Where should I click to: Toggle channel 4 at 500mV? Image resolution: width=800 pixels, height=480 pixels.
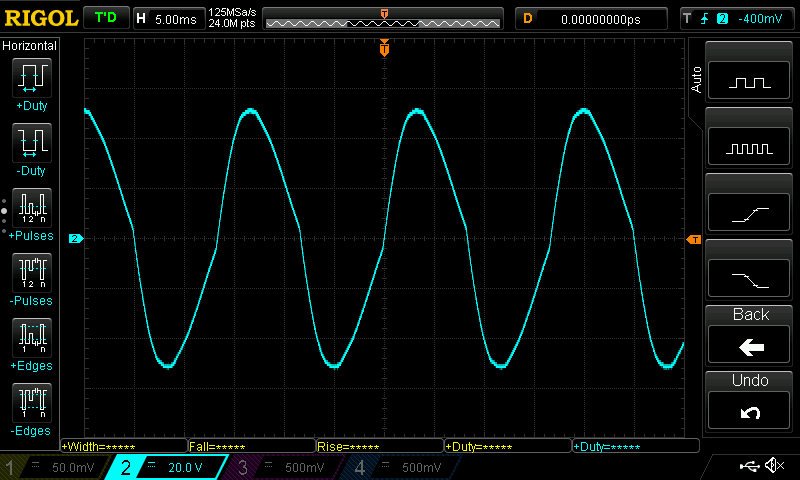click(x=401, y=467)
